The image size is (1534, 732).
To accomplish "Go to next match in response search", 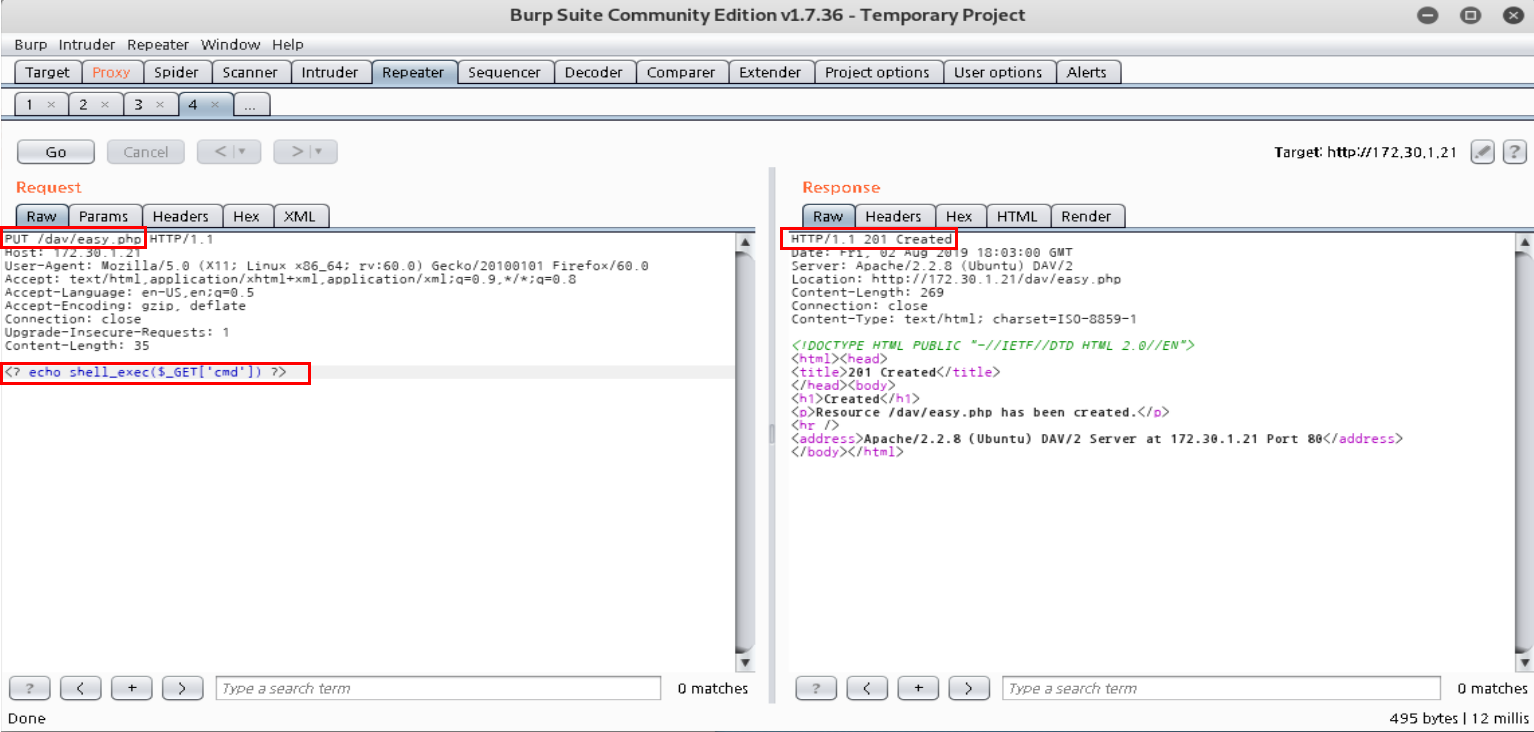I will (x=969, y=688).
